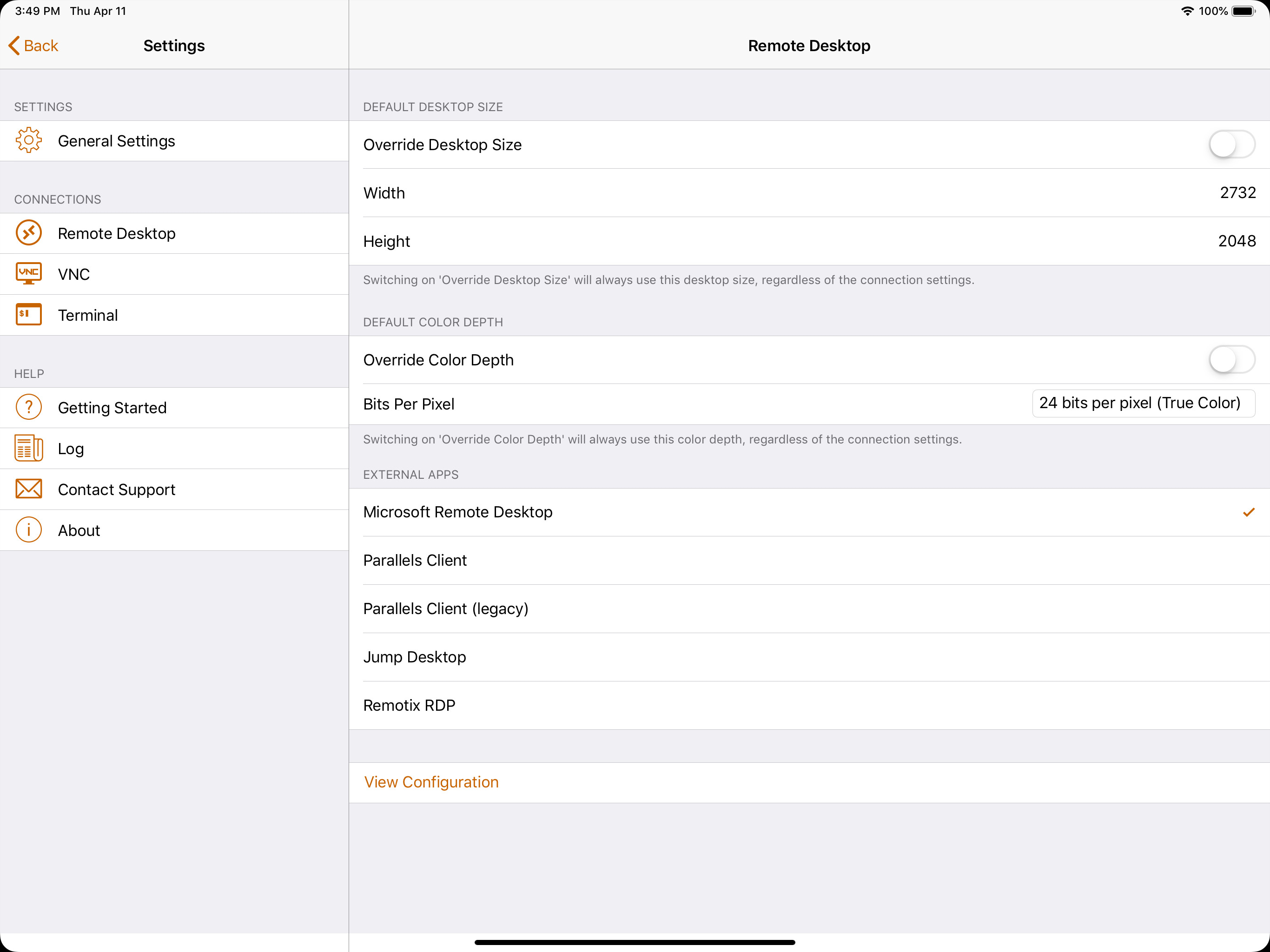1270x952 pixels.
Task: Tap the Width row label
Action: point(384,193)
